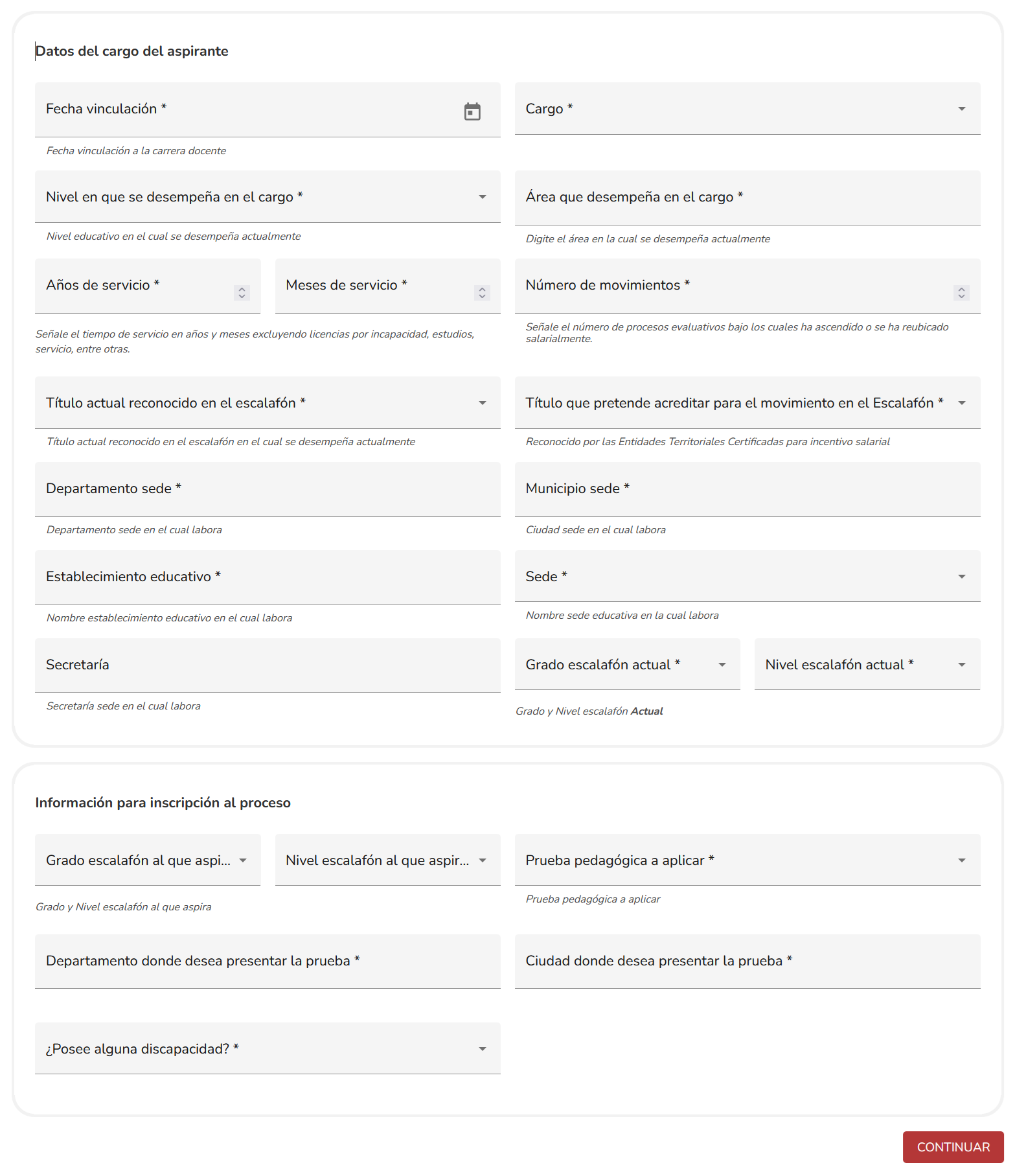Open the Cargo dropdown

(x=747, y=109)
